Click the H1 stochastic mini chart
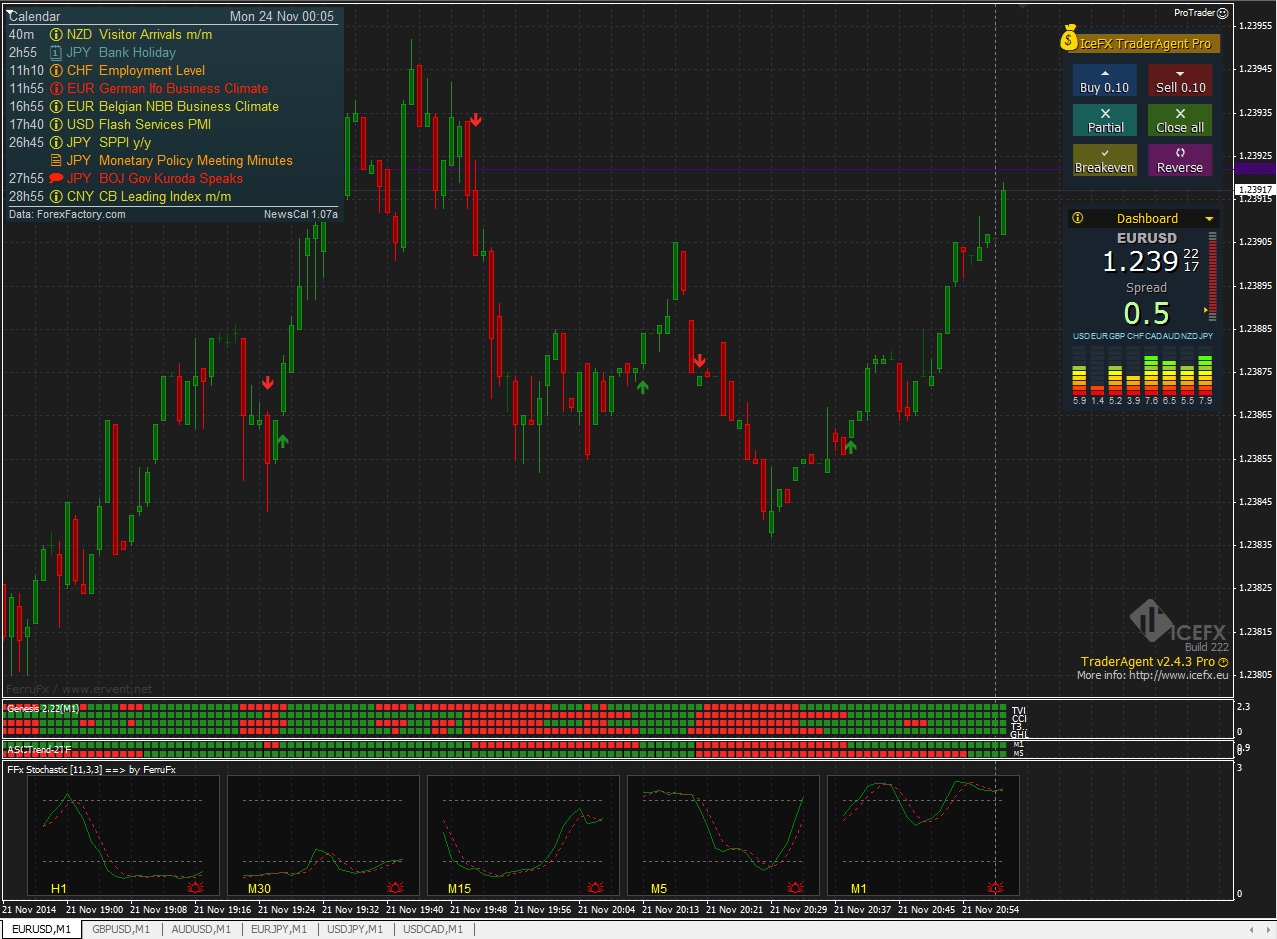This screenshot has height=939, width=1277. point(123,836)
